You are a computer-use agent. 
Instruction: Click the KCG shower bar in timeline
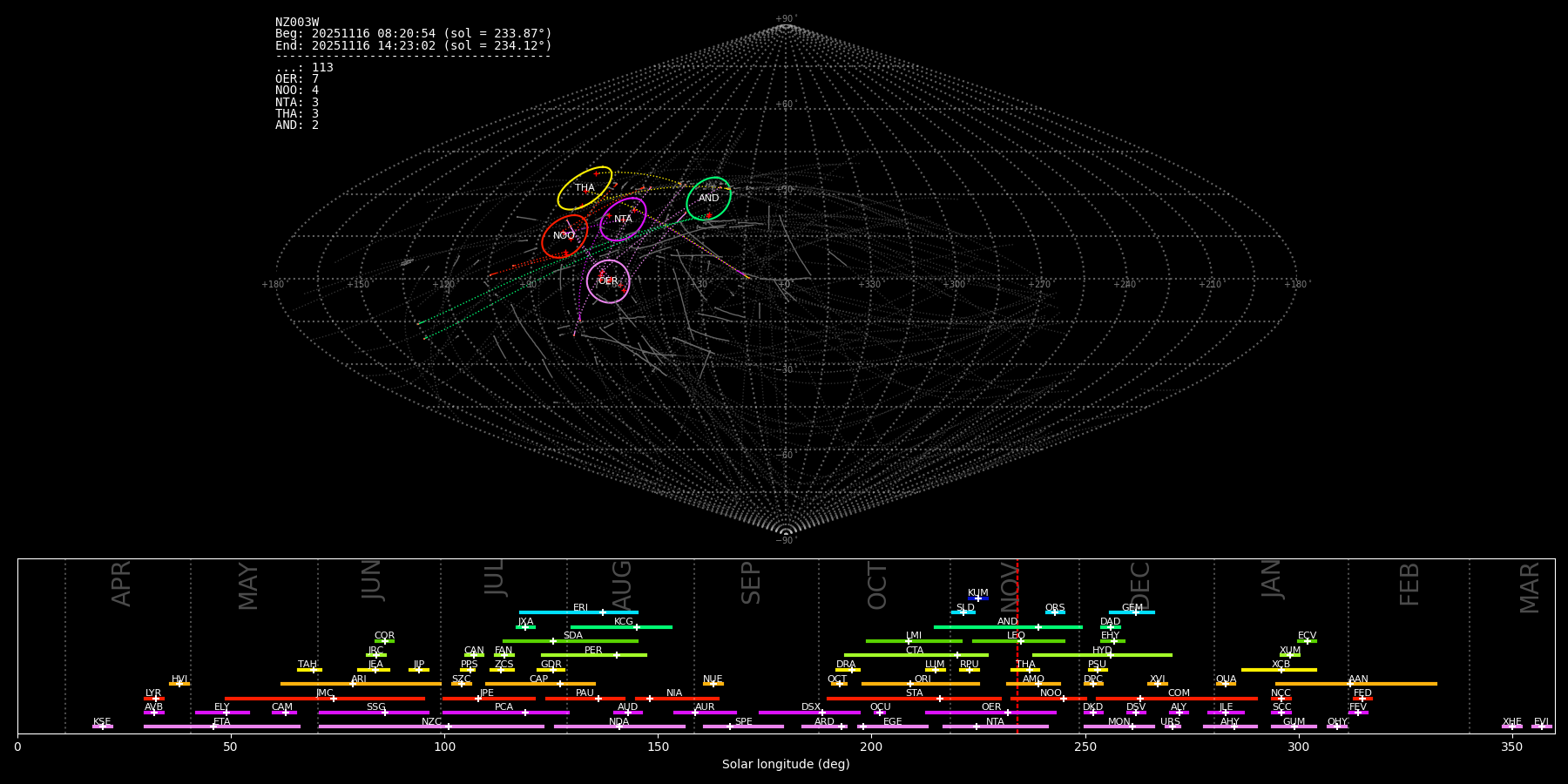[621, 627]
